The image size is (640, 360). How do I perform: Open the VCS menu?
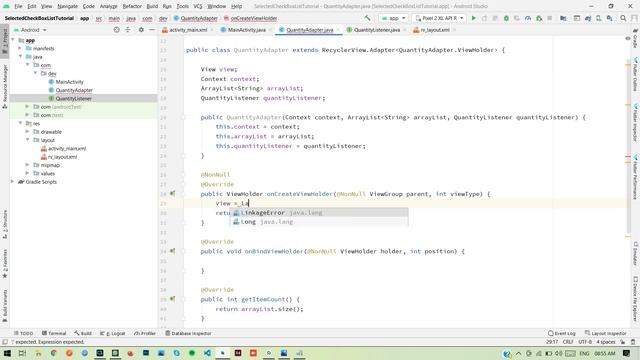(x=198, y=6)
